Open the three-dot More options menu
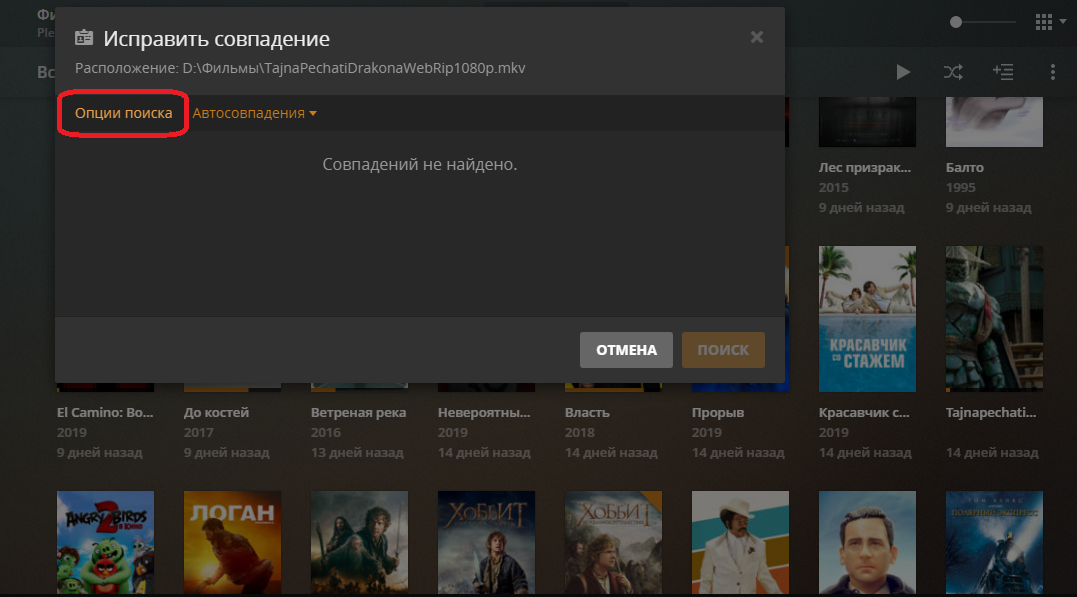The width and height of the screenshot is (1077, 597). click(x=1052, y=72)
